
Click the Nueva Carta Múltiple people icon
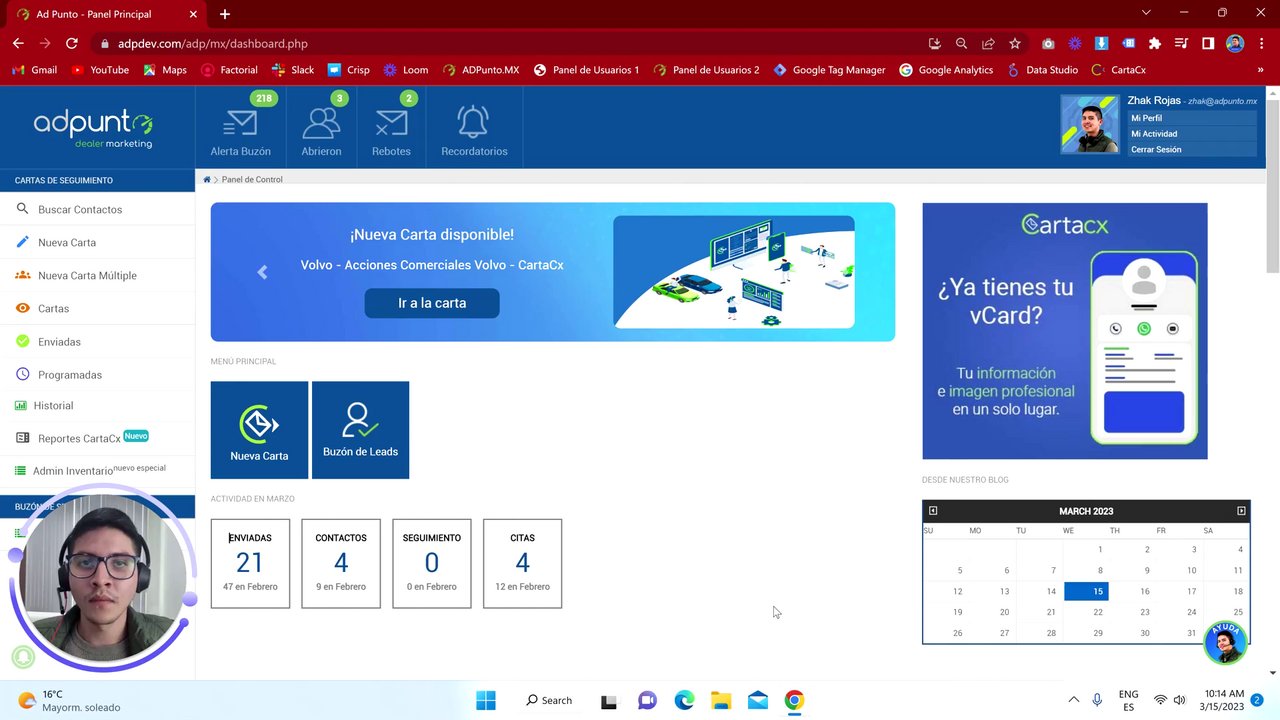[22, 275]
